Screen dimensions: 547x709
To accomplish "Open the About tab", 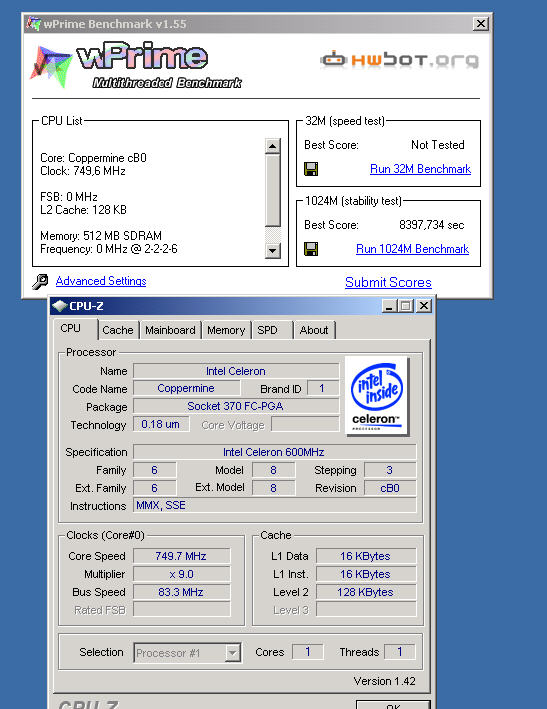I will [314, 330].
